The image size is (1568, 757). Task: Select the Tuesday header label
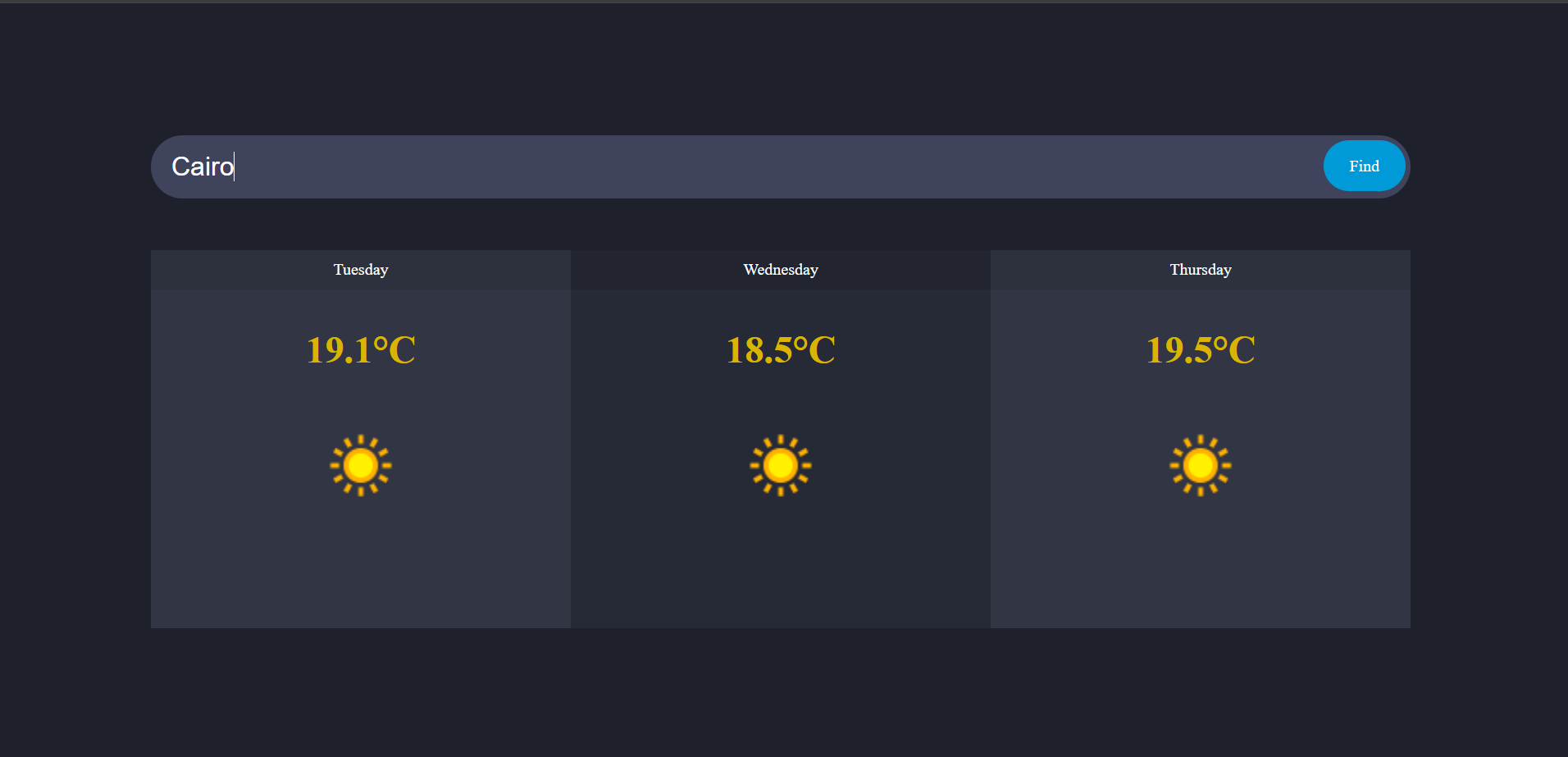361,269
